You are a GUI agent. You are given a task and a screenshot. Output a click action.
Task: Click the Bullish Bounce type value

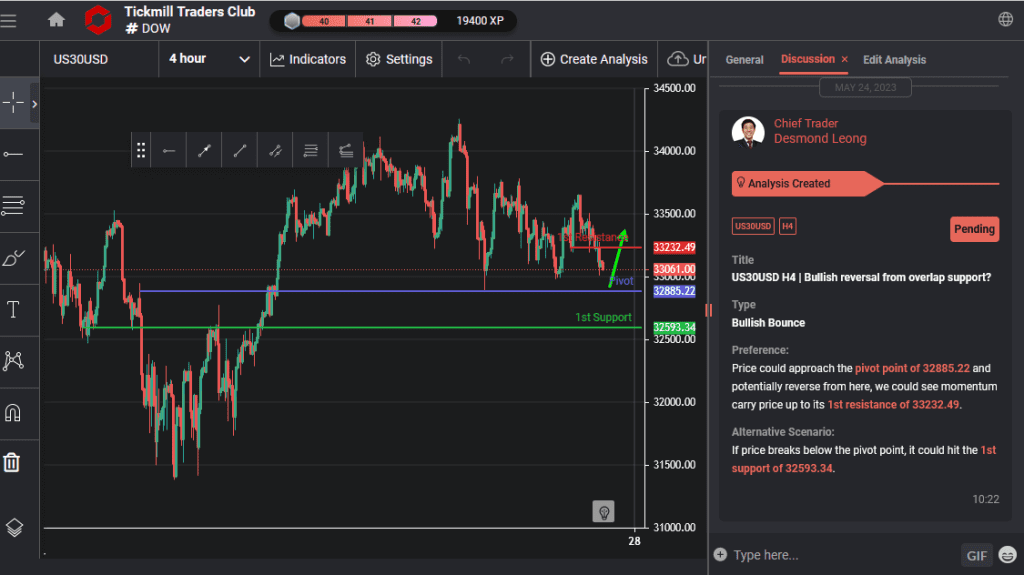tap(768, 323)
